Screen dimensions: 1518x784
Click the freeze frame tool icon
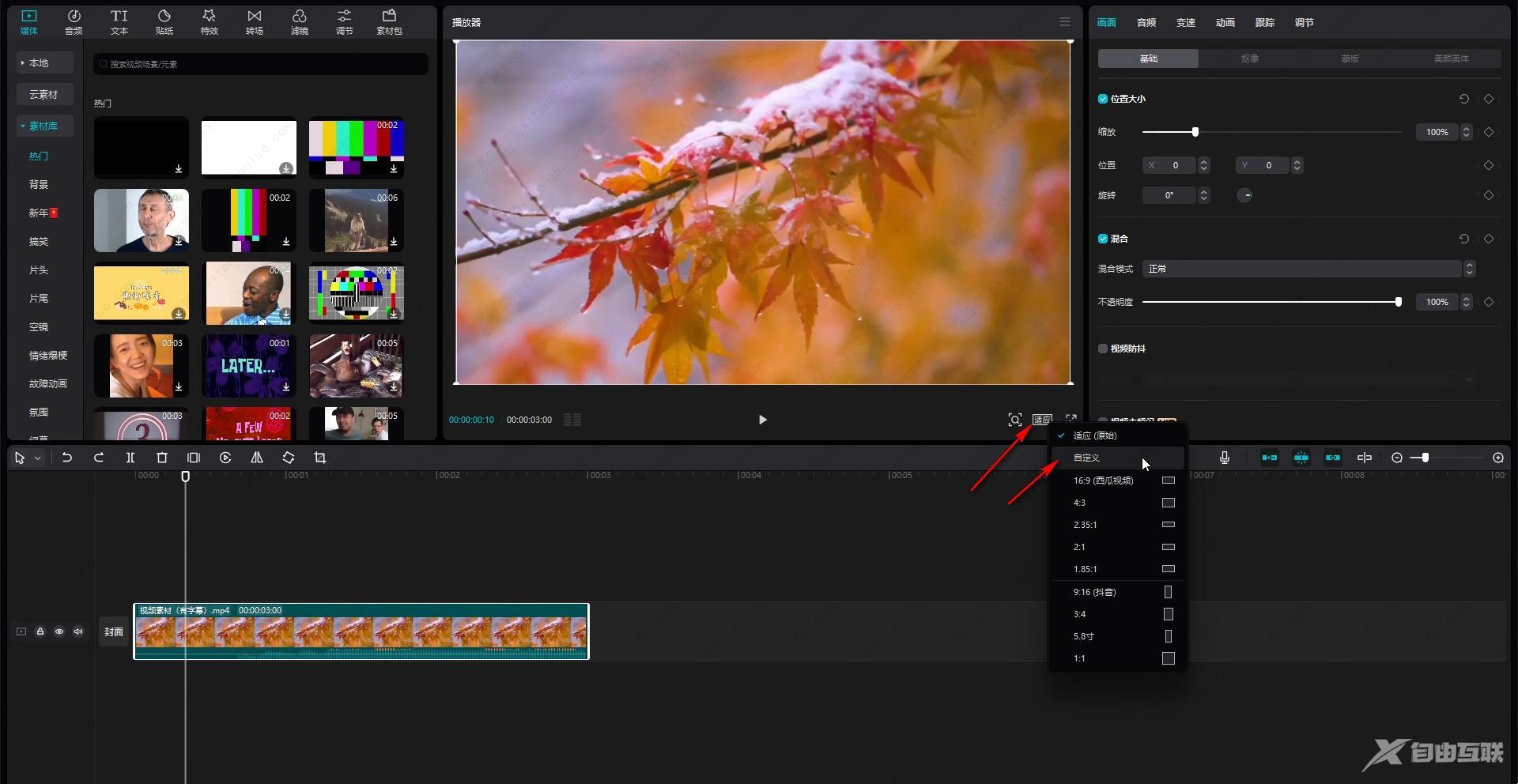click(194, 458)
